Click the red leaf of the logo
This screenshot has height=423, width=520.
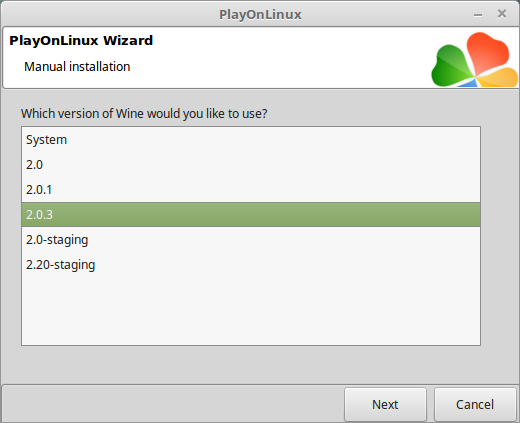(x=487, y=52)
